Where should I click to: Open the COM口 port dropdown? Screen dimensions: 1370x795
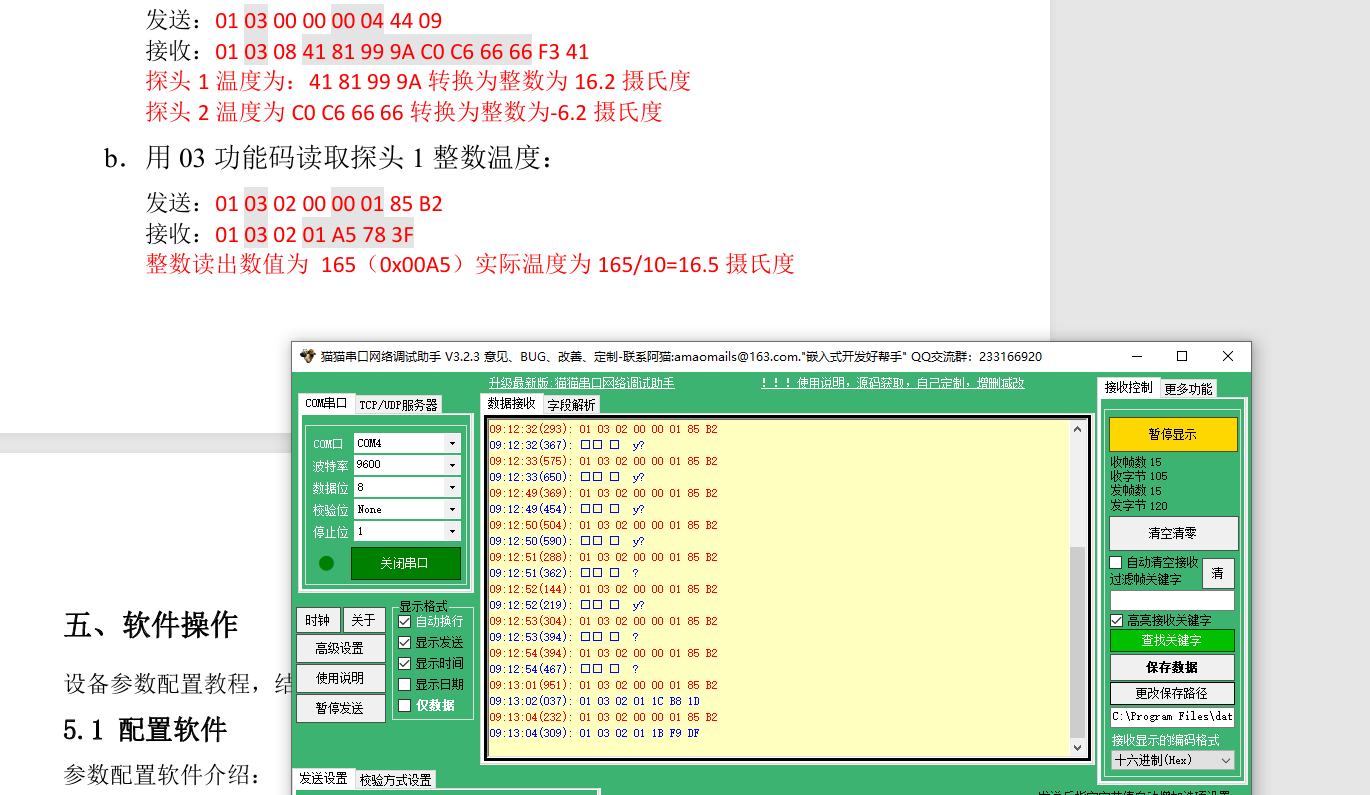pyautogui.click(x=452, y=443)
